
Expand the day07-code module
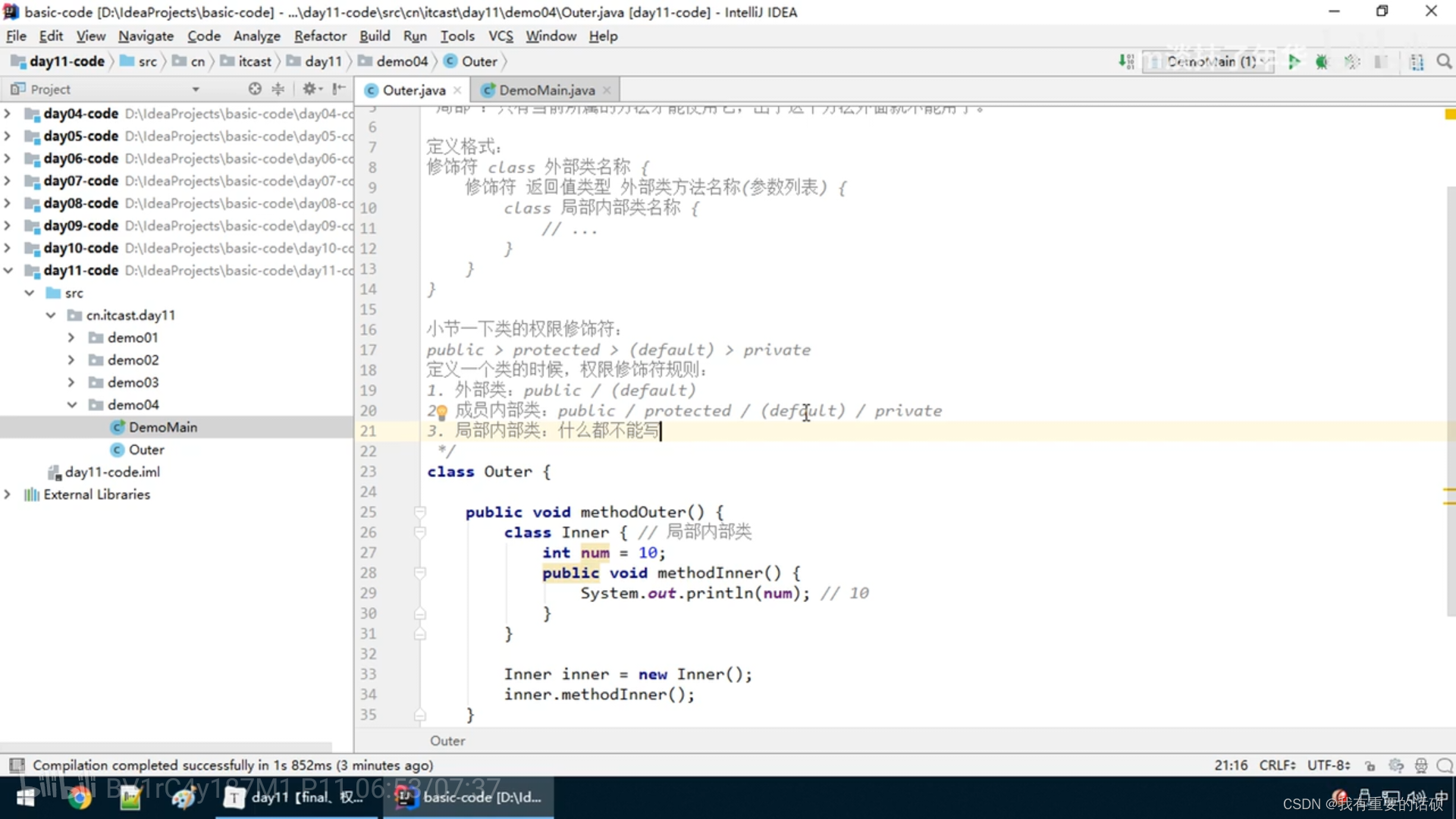pos(8,181)
